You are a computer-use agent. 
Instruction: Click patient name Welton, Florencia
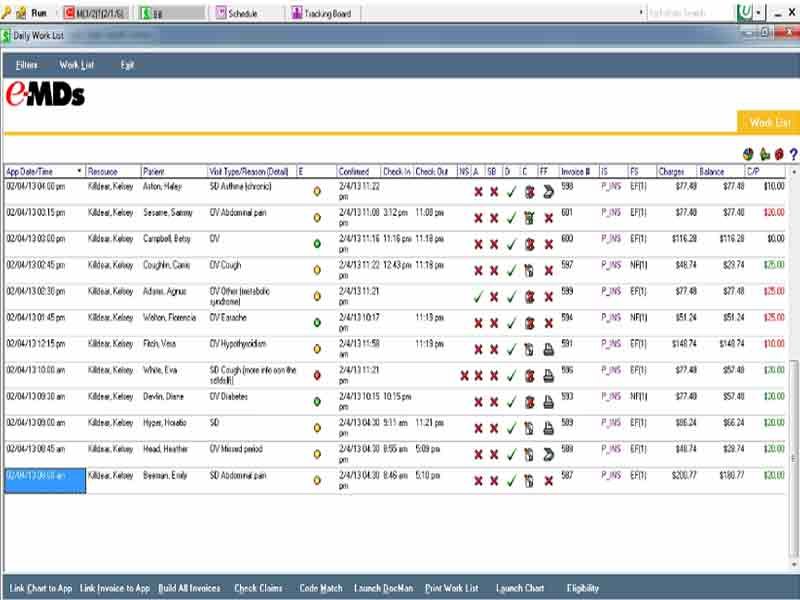tap(169, 317)
